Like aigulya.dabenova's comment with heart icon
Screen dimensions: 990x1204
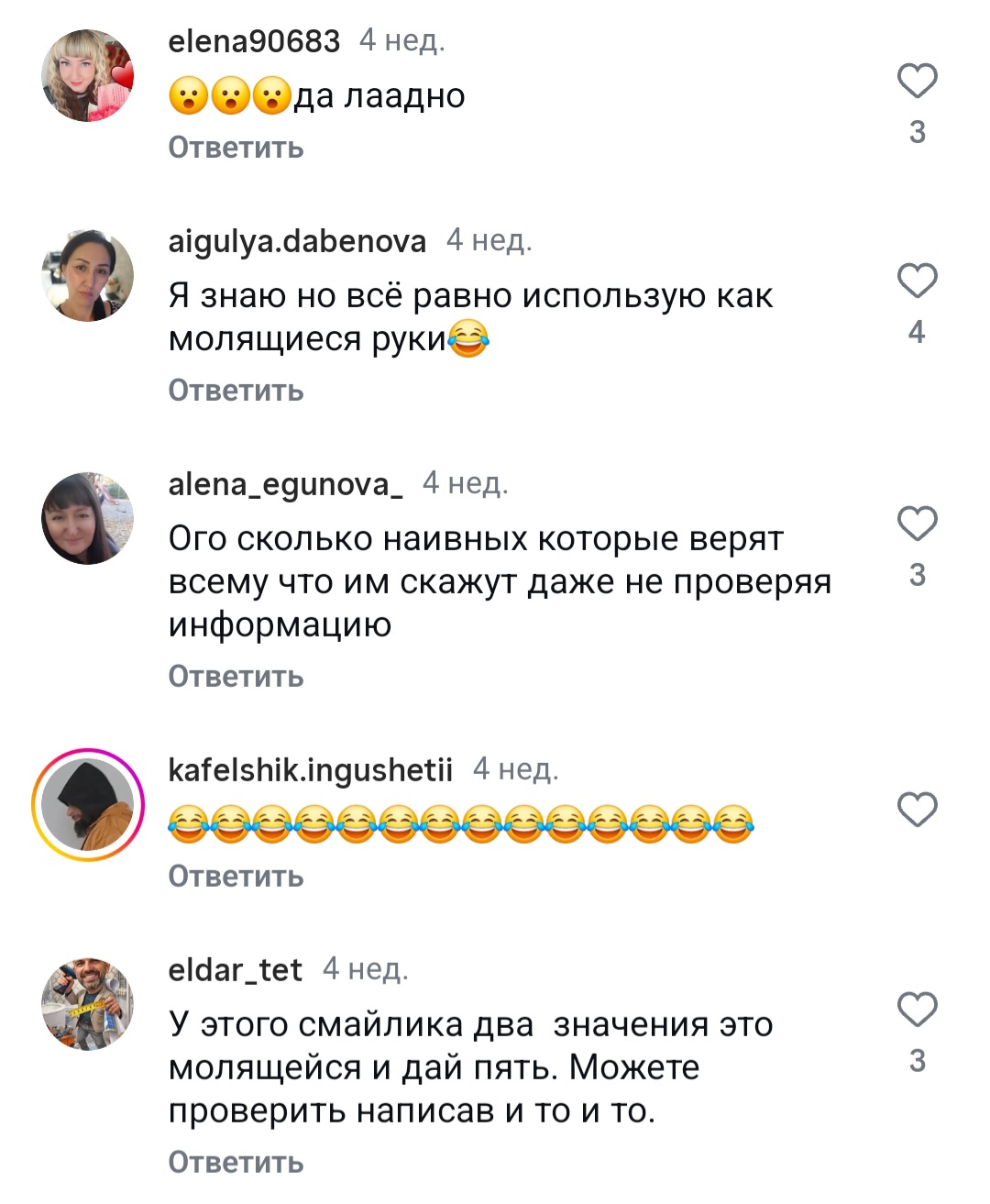point(917,281)
